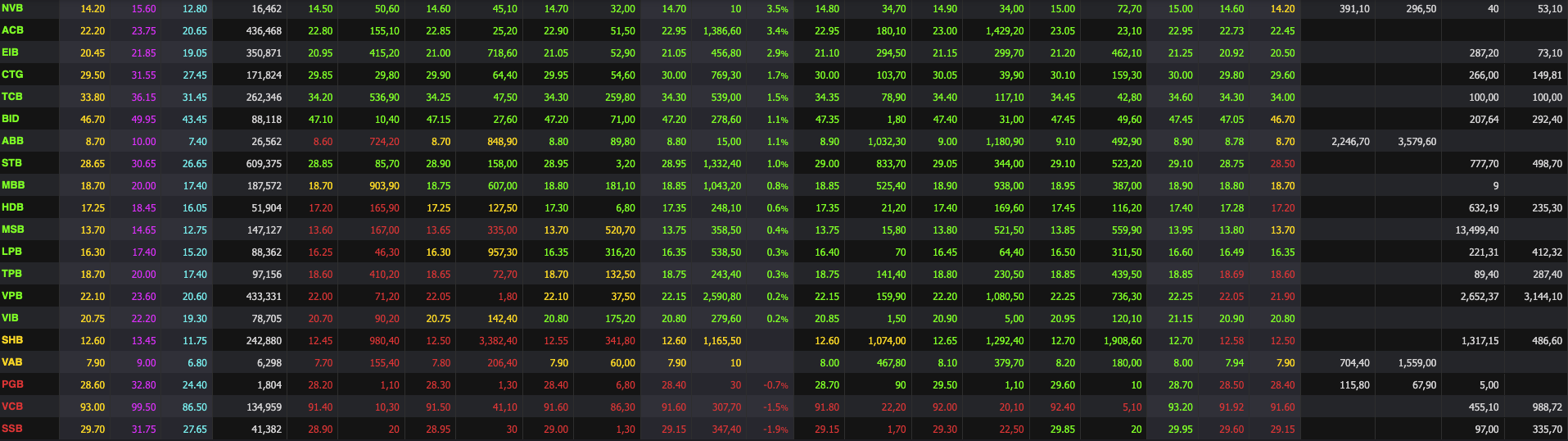Image resolution: width=1568 pixels, height=441 pixels.
Task: Select NVB percent change 3.5%
Action: click(777, 9)
